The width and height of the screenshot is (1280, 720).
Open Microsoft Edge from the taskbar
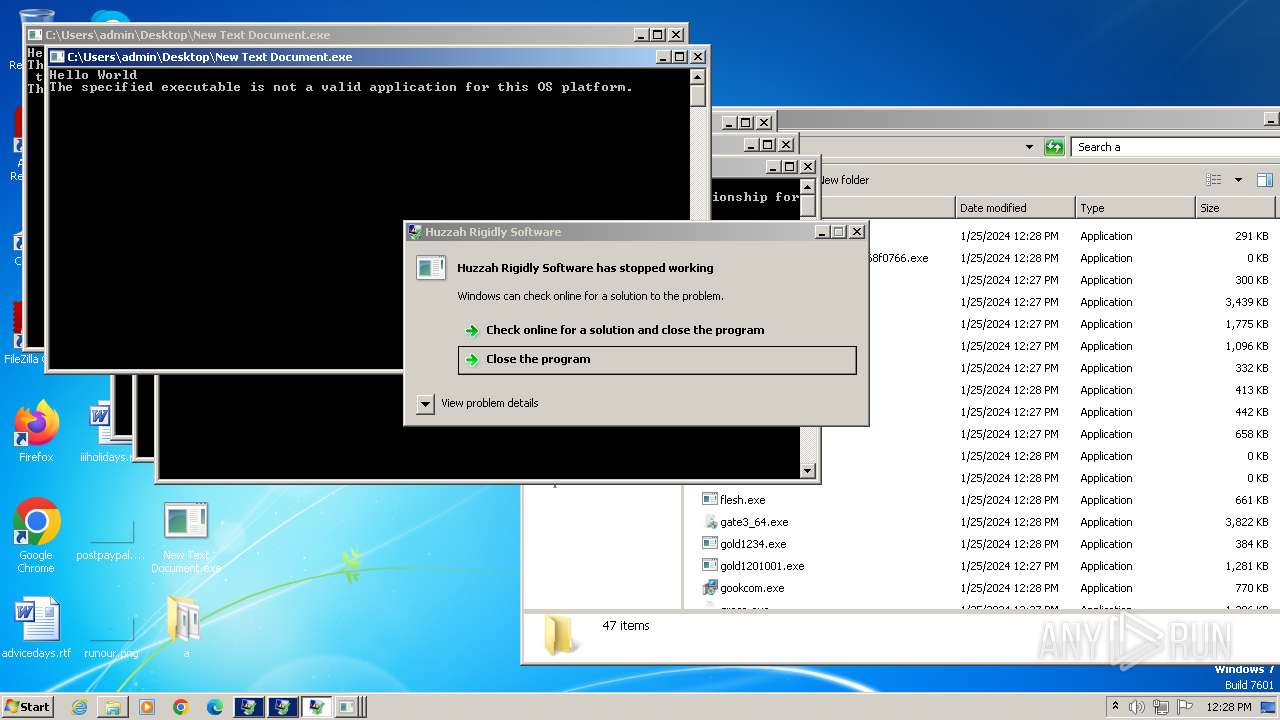215,707
